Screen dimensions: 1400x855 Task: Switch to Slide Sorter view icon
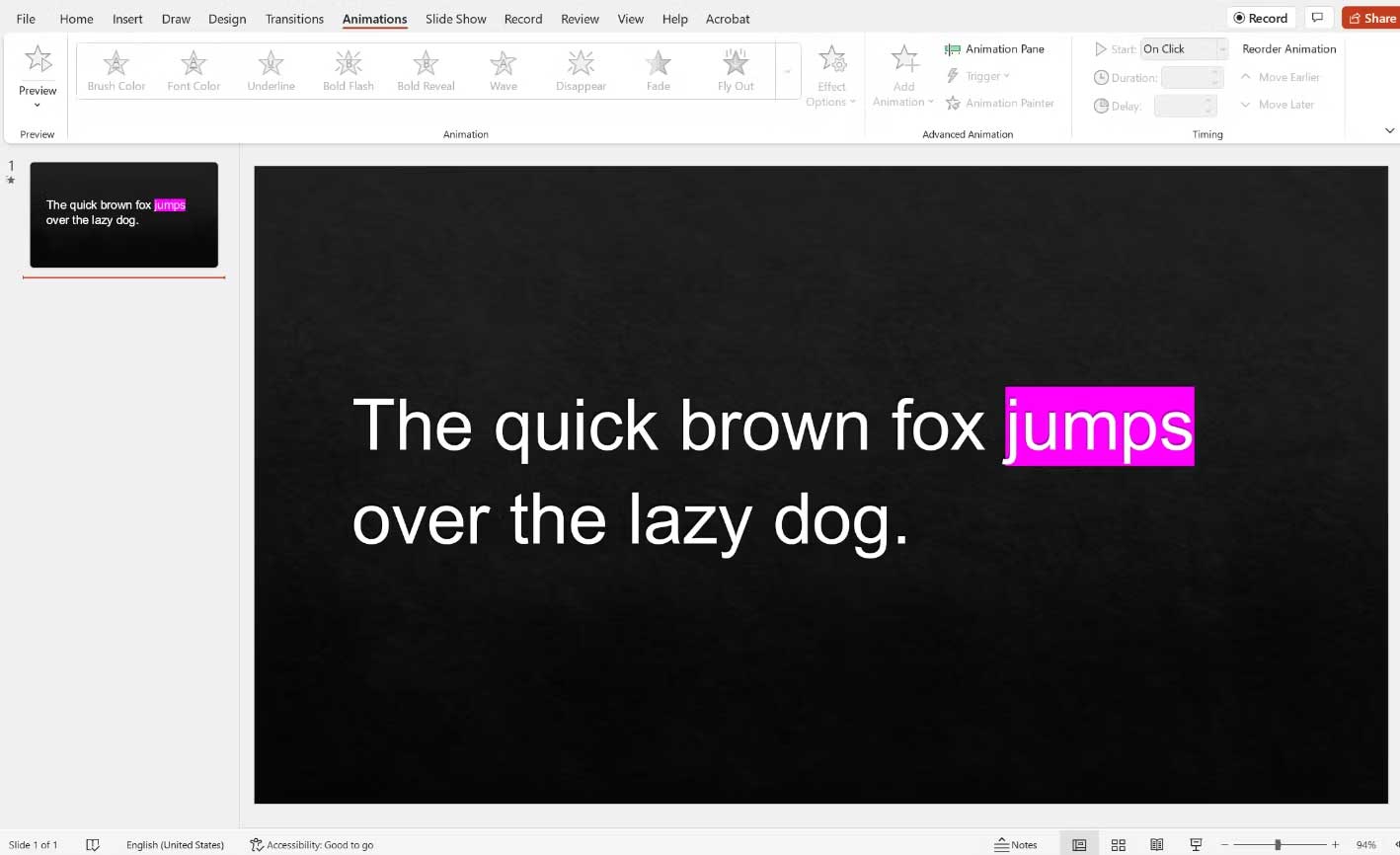point(1118,845)
